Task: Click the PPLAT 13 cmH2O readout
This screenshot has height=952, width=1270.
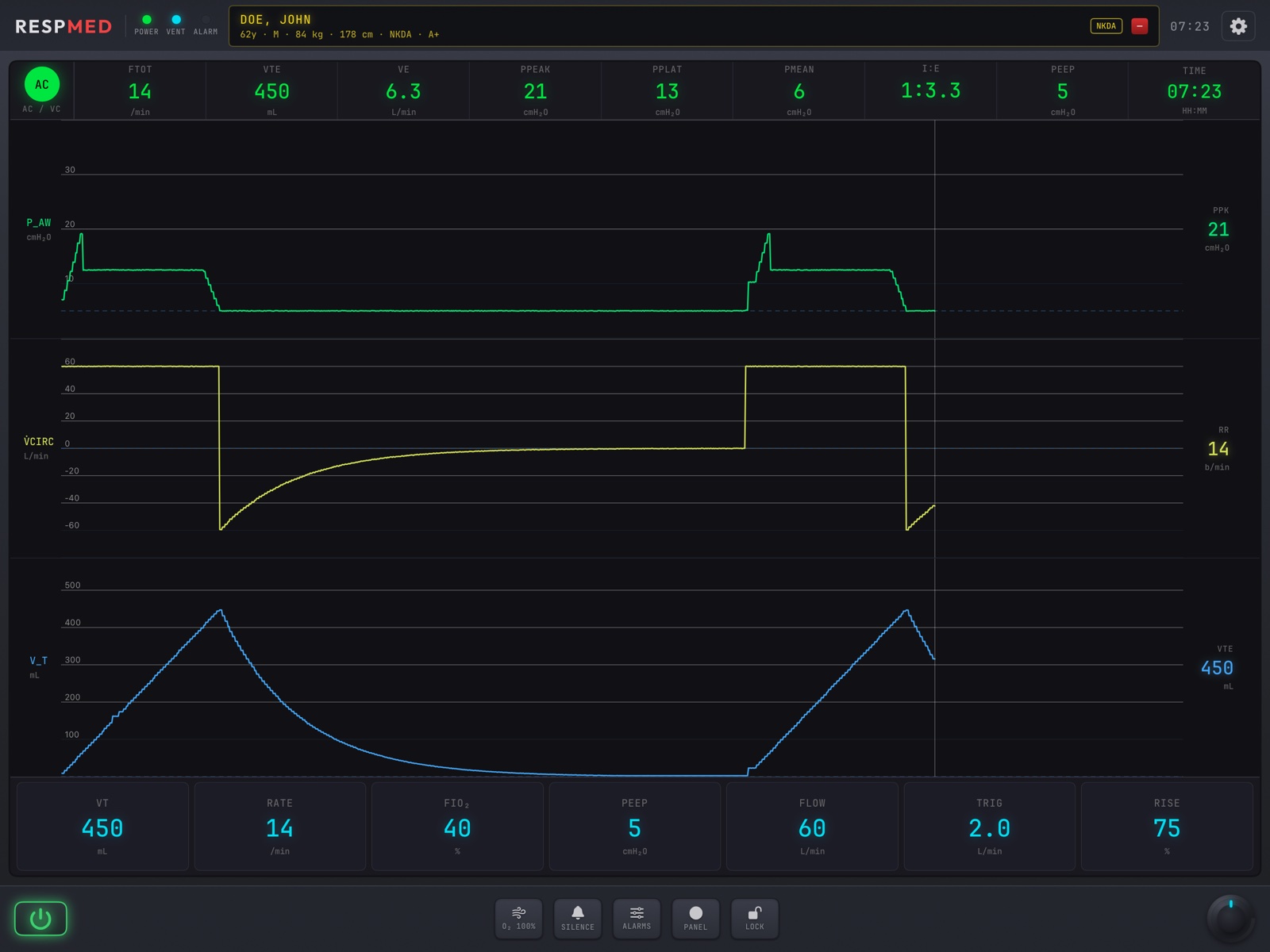Action: pyautogui.click(x=667, y=90)
